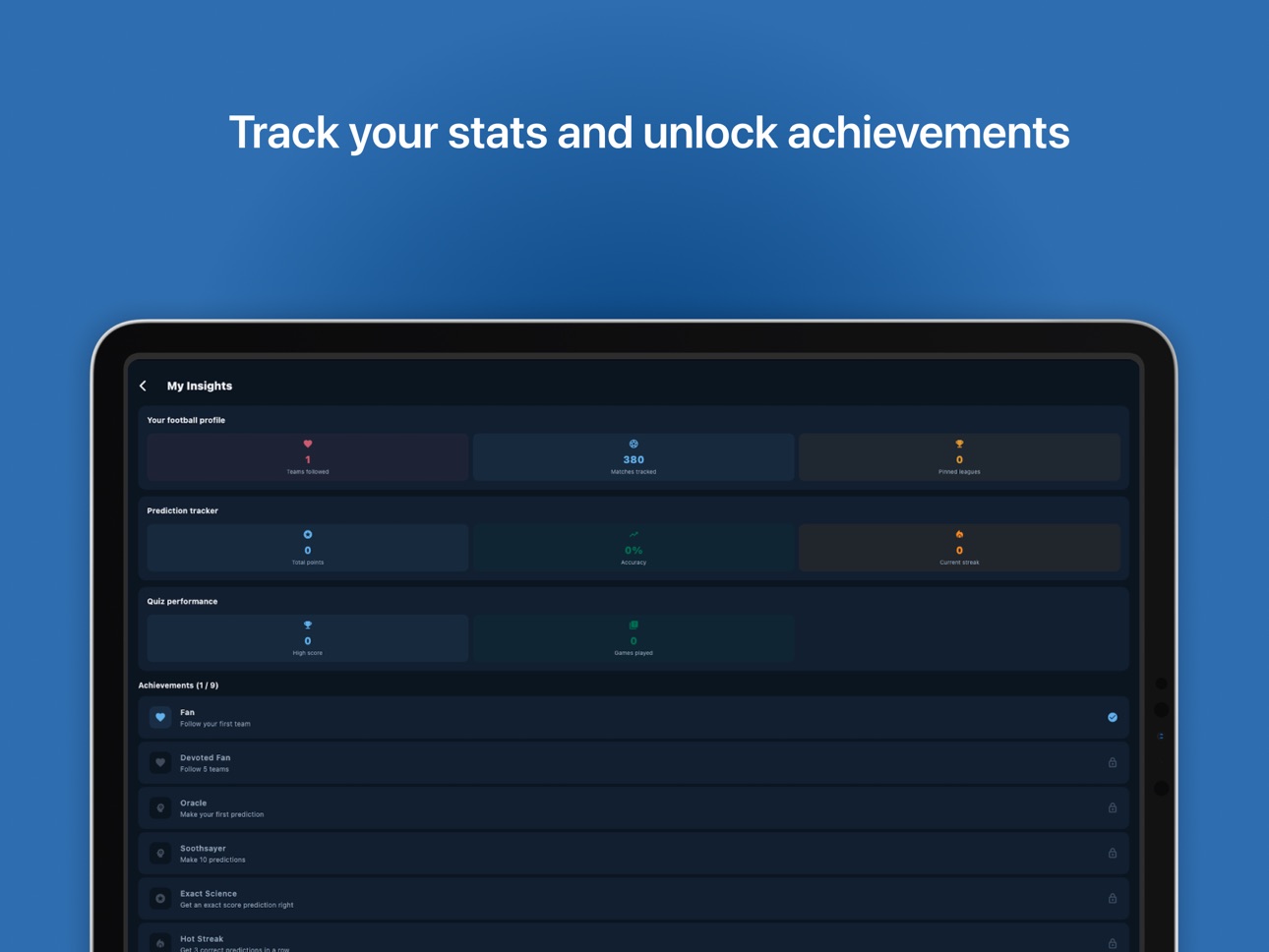Open the Accuracy stat card
Screen dimensions: 1269x952
pos(634,548)
